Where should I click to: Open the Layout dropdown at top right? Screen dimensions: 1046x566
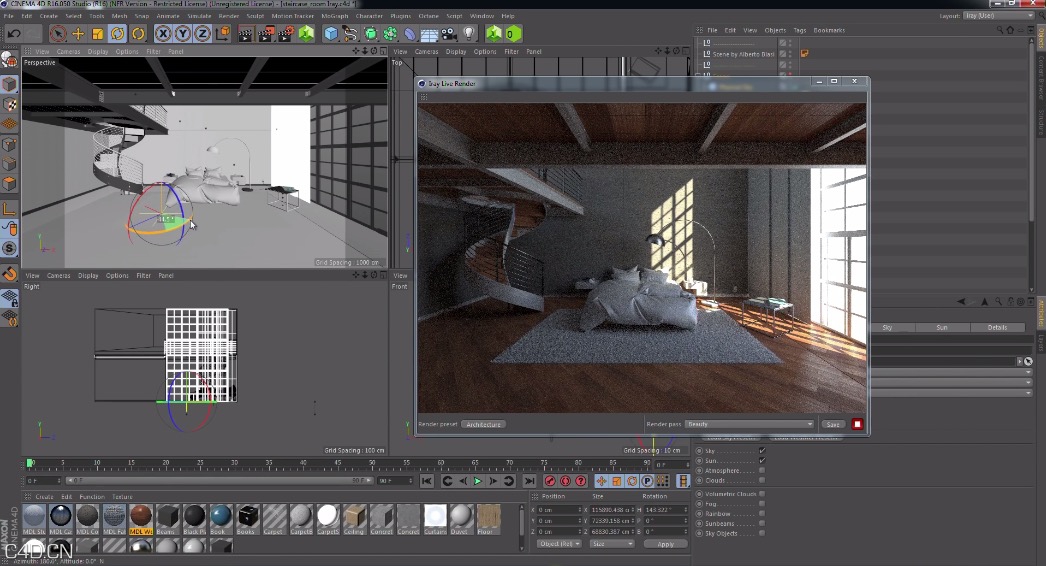997,15
